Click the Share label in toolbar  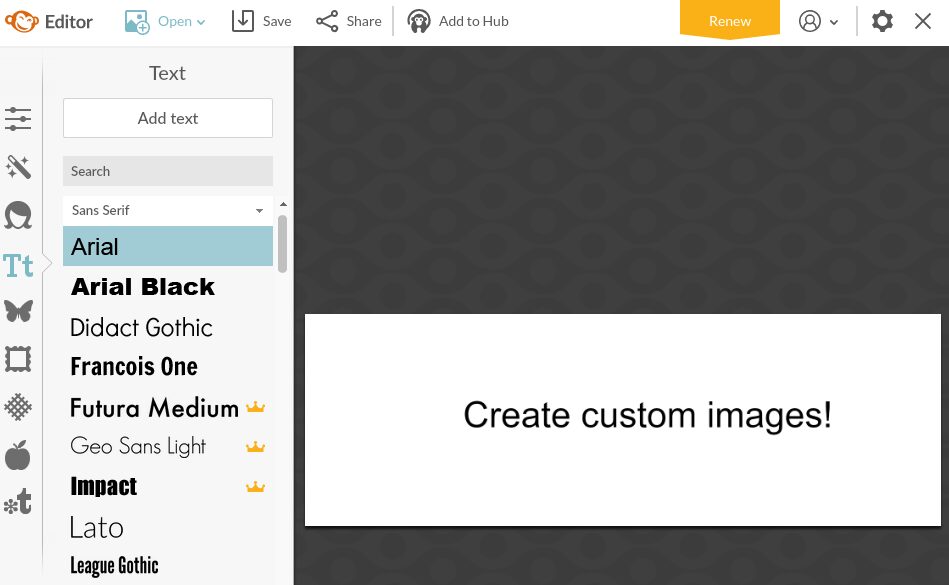pyautogui.click(x=364, y=22)
